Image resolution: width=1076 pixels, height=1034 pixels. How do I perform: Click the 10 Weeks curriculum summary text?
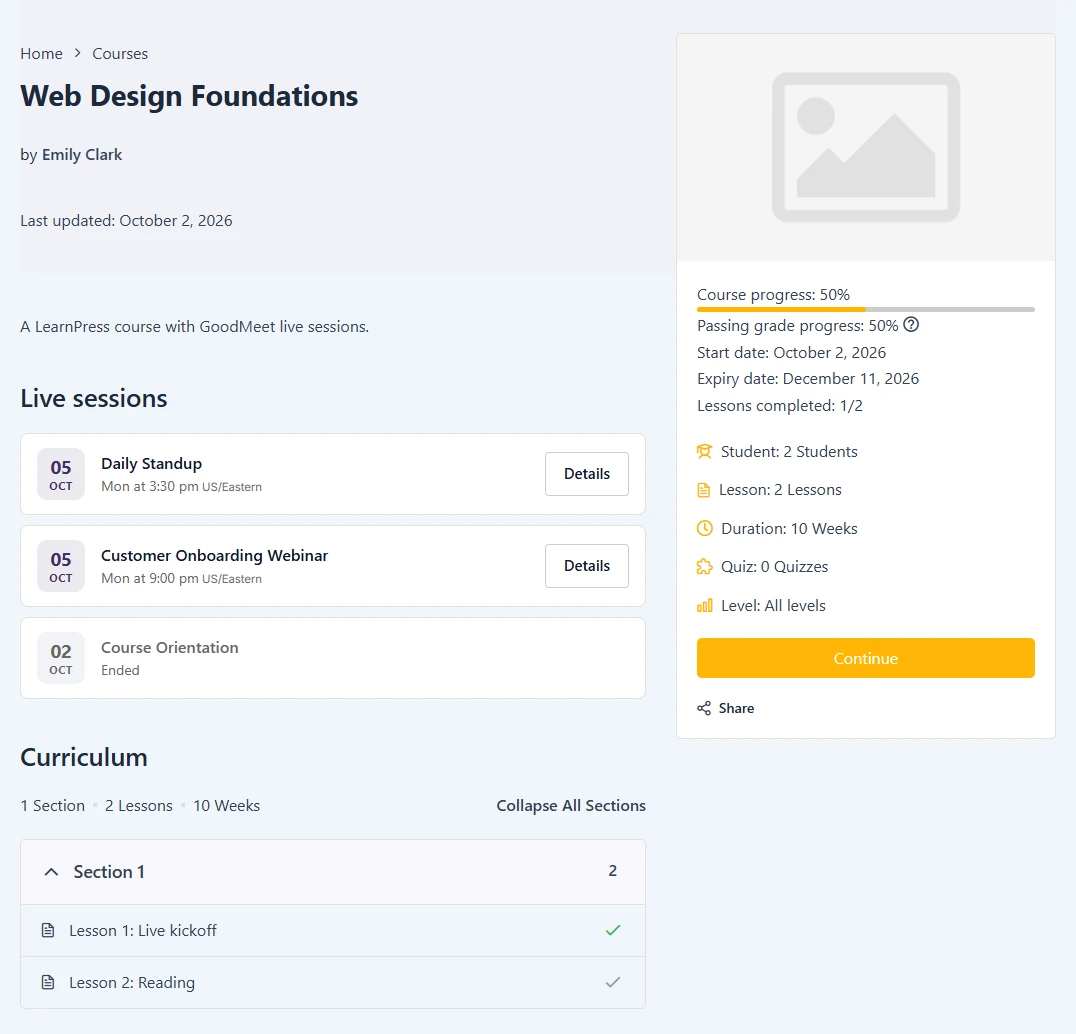(x=226, y=806)
